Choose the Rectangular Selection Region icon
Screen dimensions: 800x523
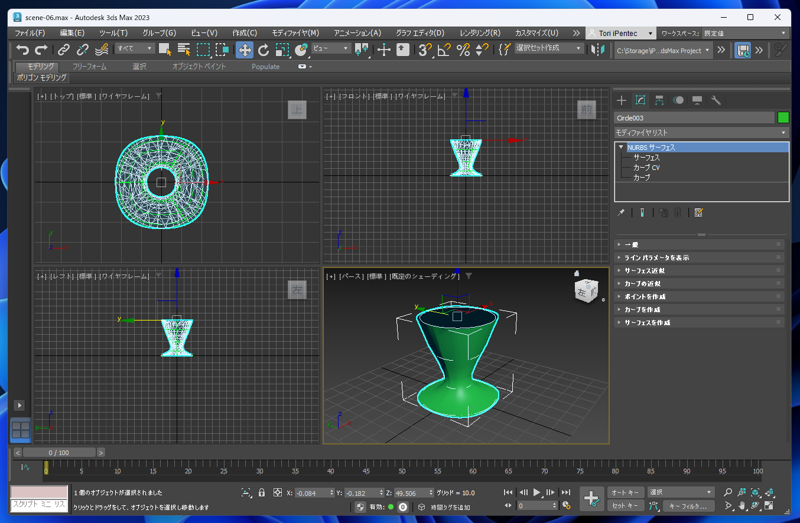(x=203, y=49)
